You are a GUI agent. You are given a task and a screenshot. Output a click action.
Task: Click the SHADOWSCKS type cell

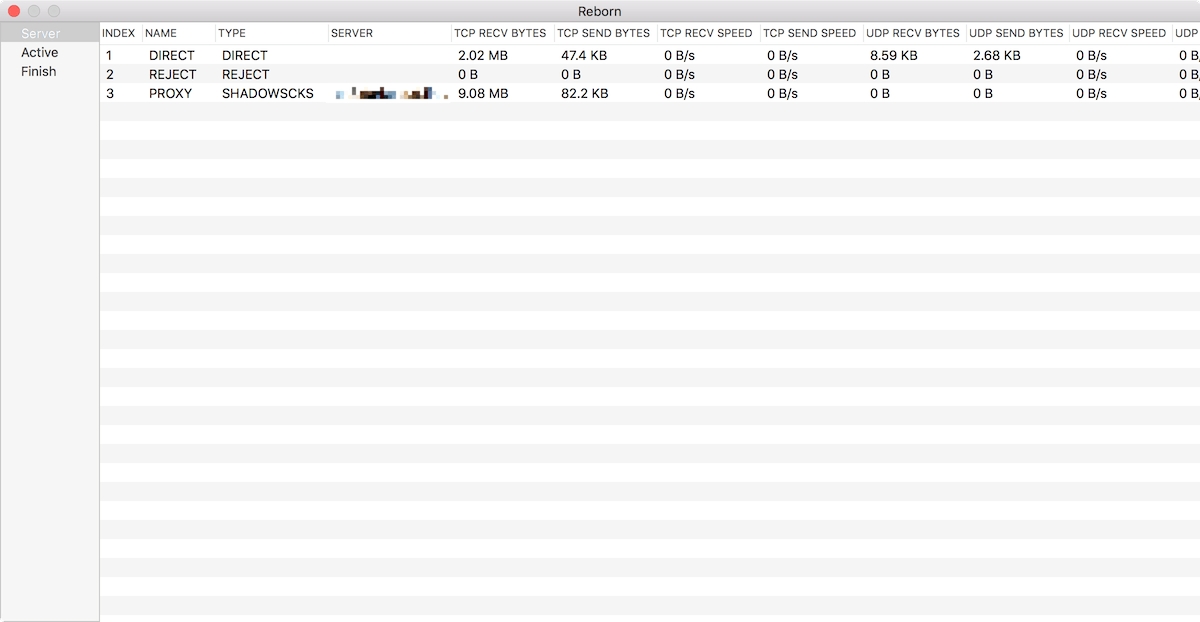point(268,93)
